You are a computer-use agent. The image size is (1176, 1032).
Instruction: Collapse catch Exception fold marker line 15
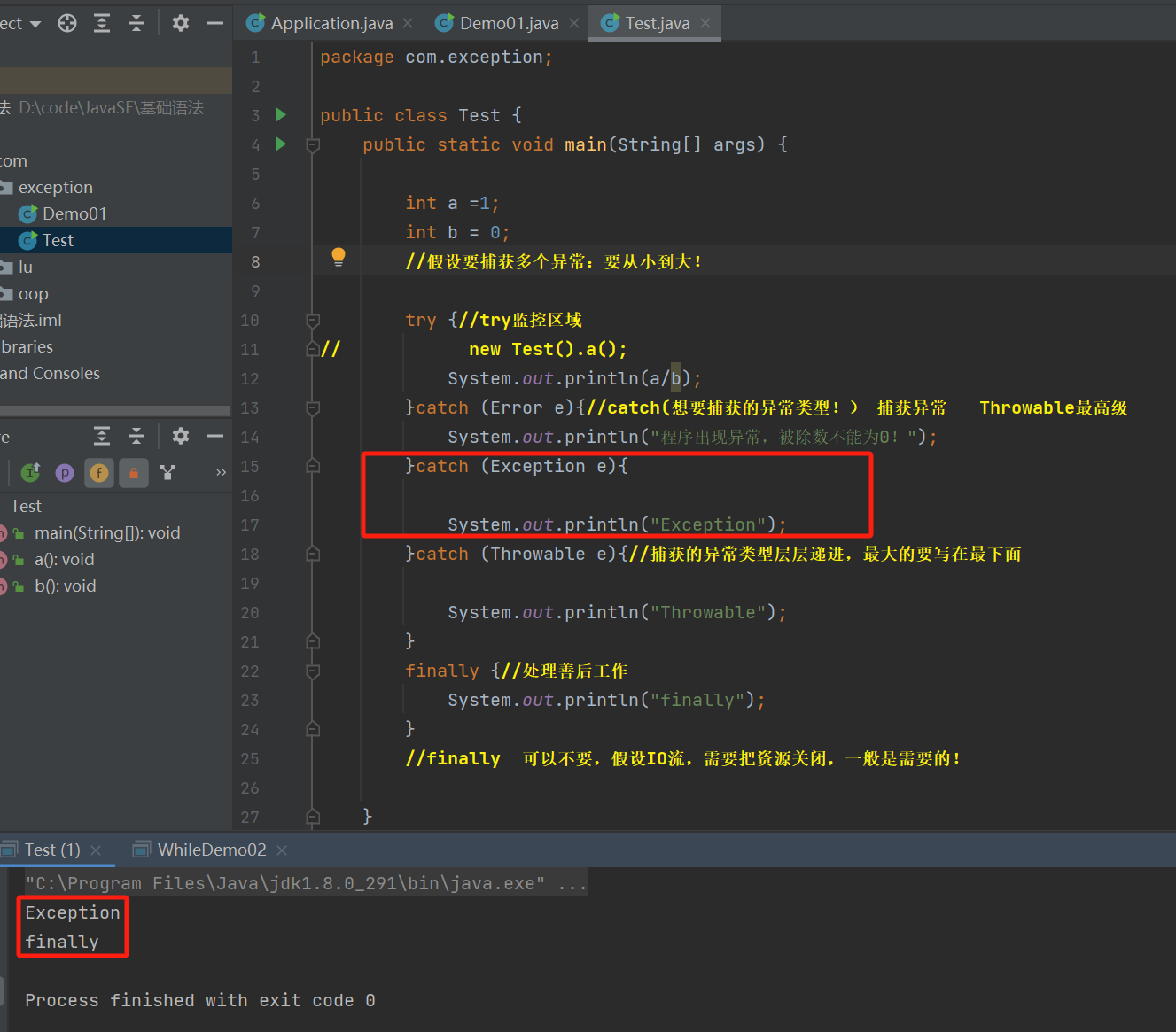click(x=313, y=466)
